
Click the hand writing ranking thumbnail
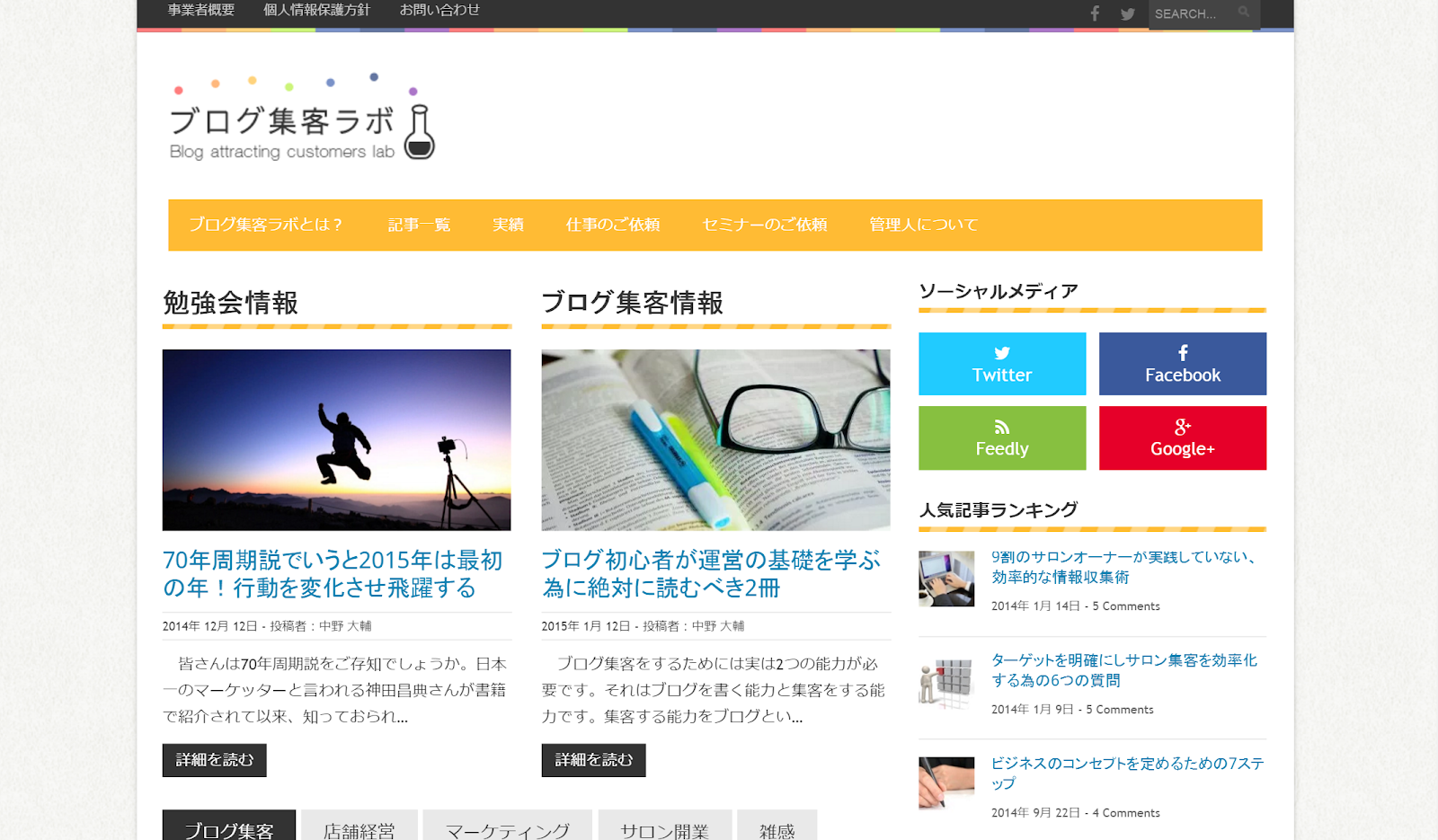(946, 783)
